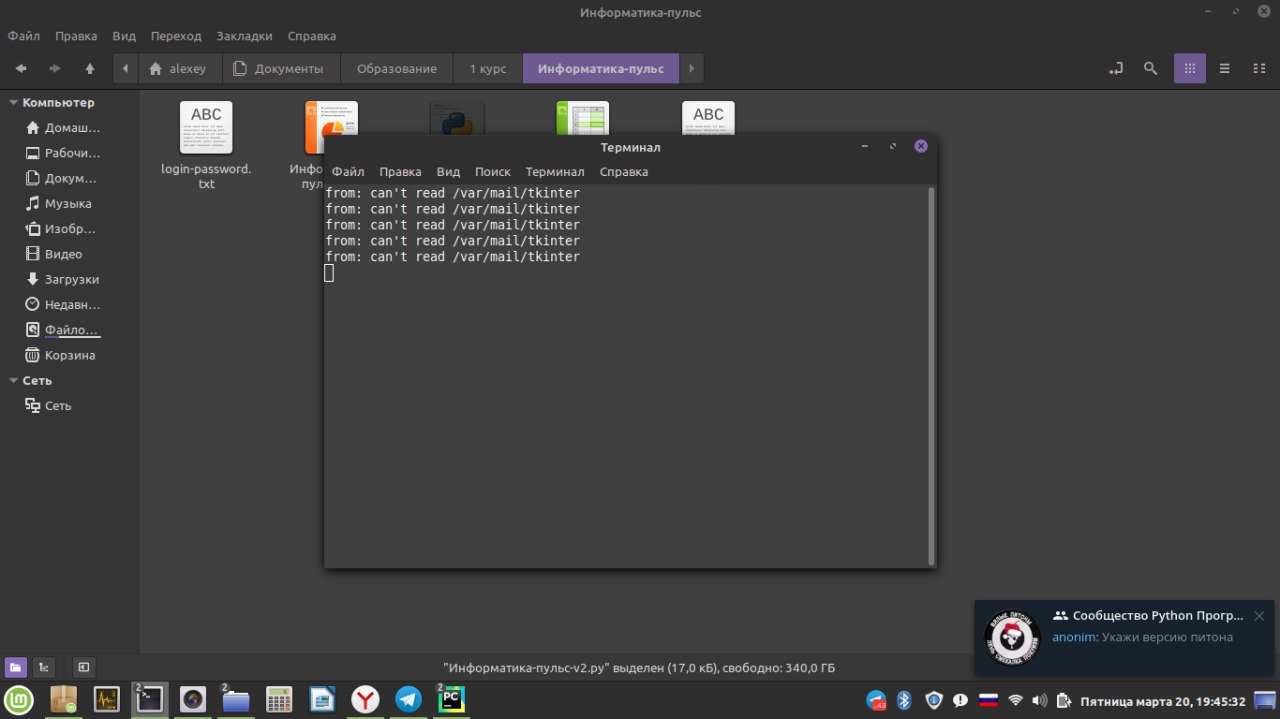Open Telegram from taskbar
This screenshot has height=719, width=1280.
pyautogui.click(x=408, y=699)
